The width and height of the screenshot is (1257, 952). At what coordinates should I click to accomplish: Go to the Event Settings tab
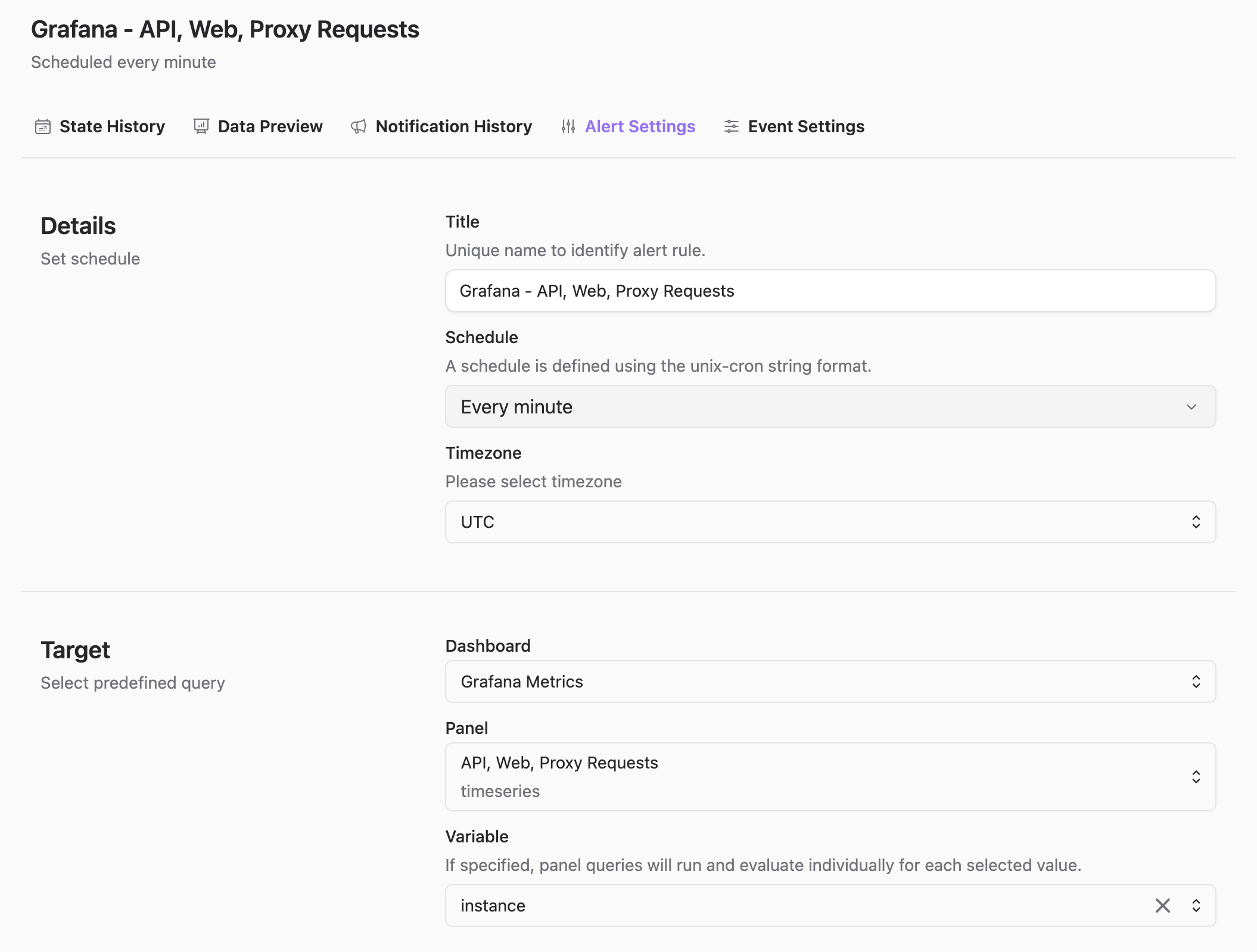pyautogui.click(x=794, y=126)
